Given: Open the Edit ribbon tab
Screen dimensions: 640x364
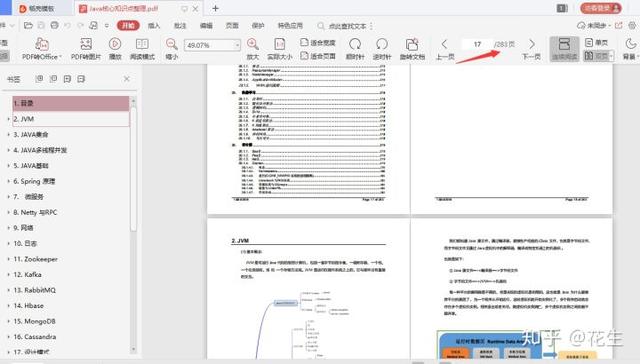Looking at the screenshot, I should pos(206,26).
